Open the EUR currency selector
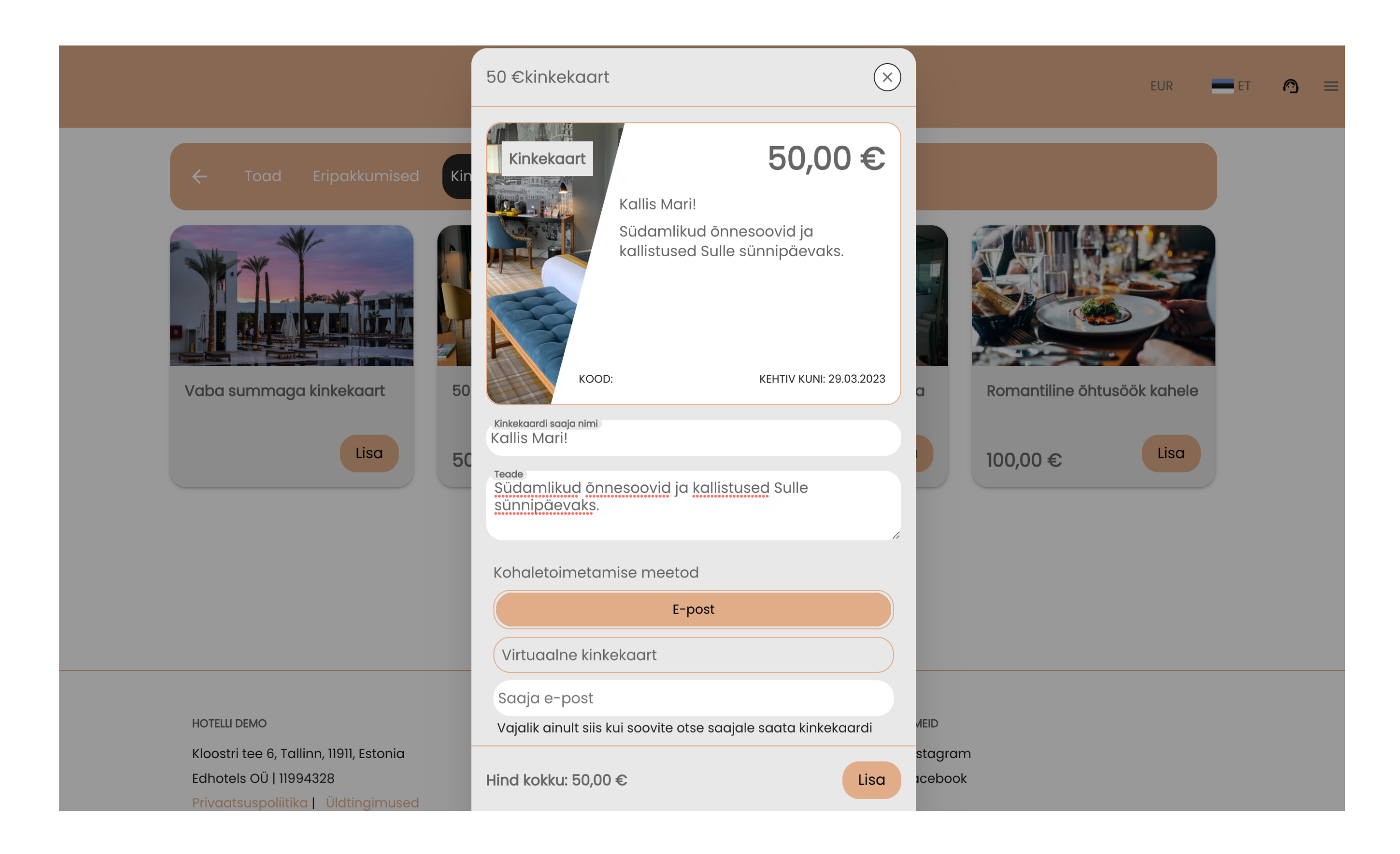The height and width of the screenshot is (854, 1400). (x=1161, y=86)
